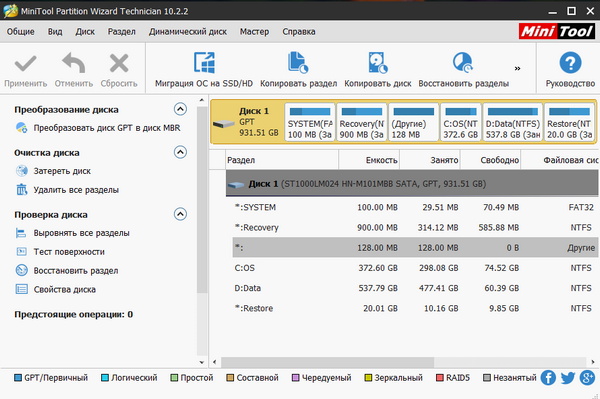Click the Apply (Применить) checkmark icon
The width and height of the screenshot is (600, 399).
click(25, 63)
